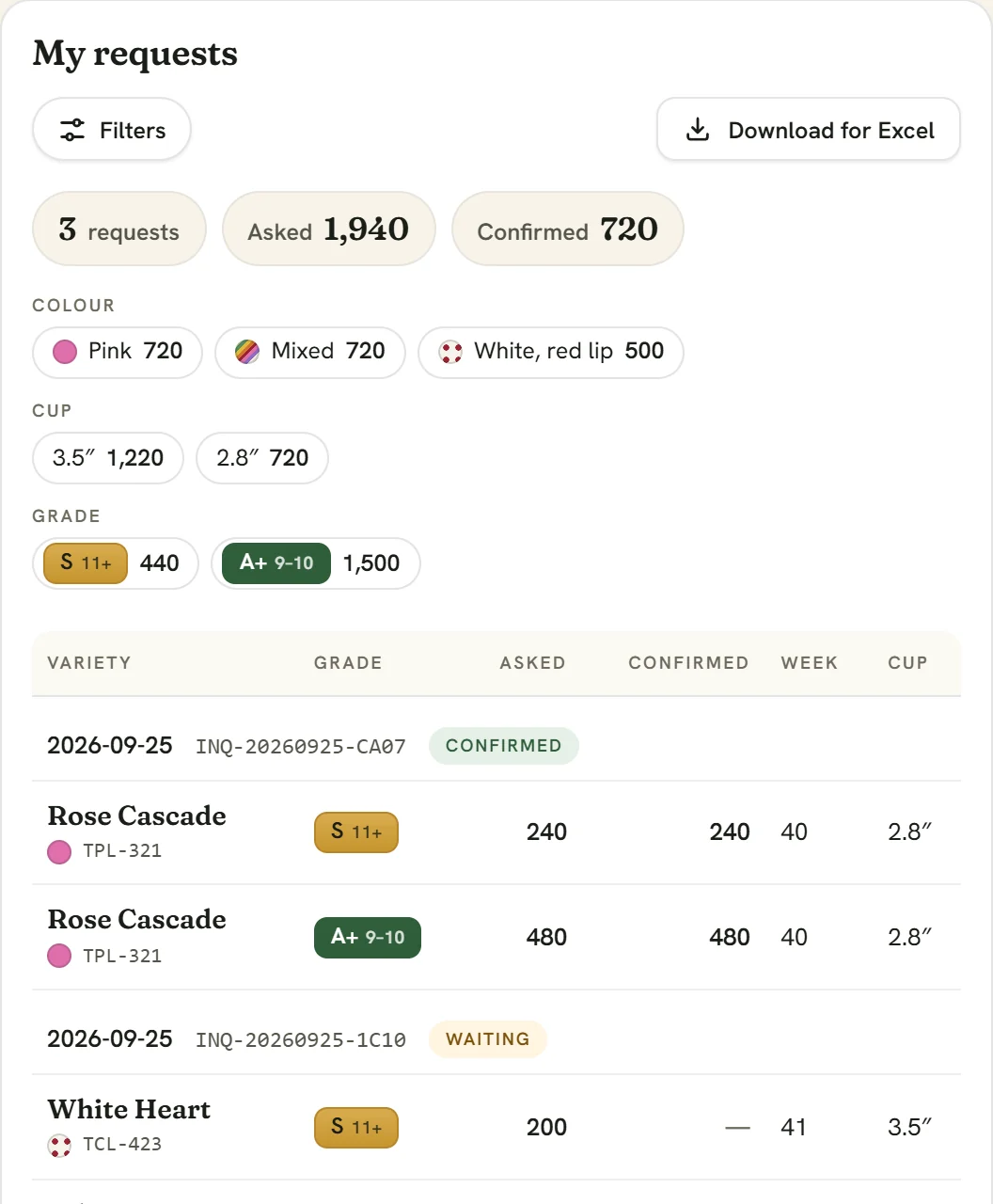Screen dimensions: 993x1204
Task: Sort by the VARIETY column header
Action: [x=89, y=662]
